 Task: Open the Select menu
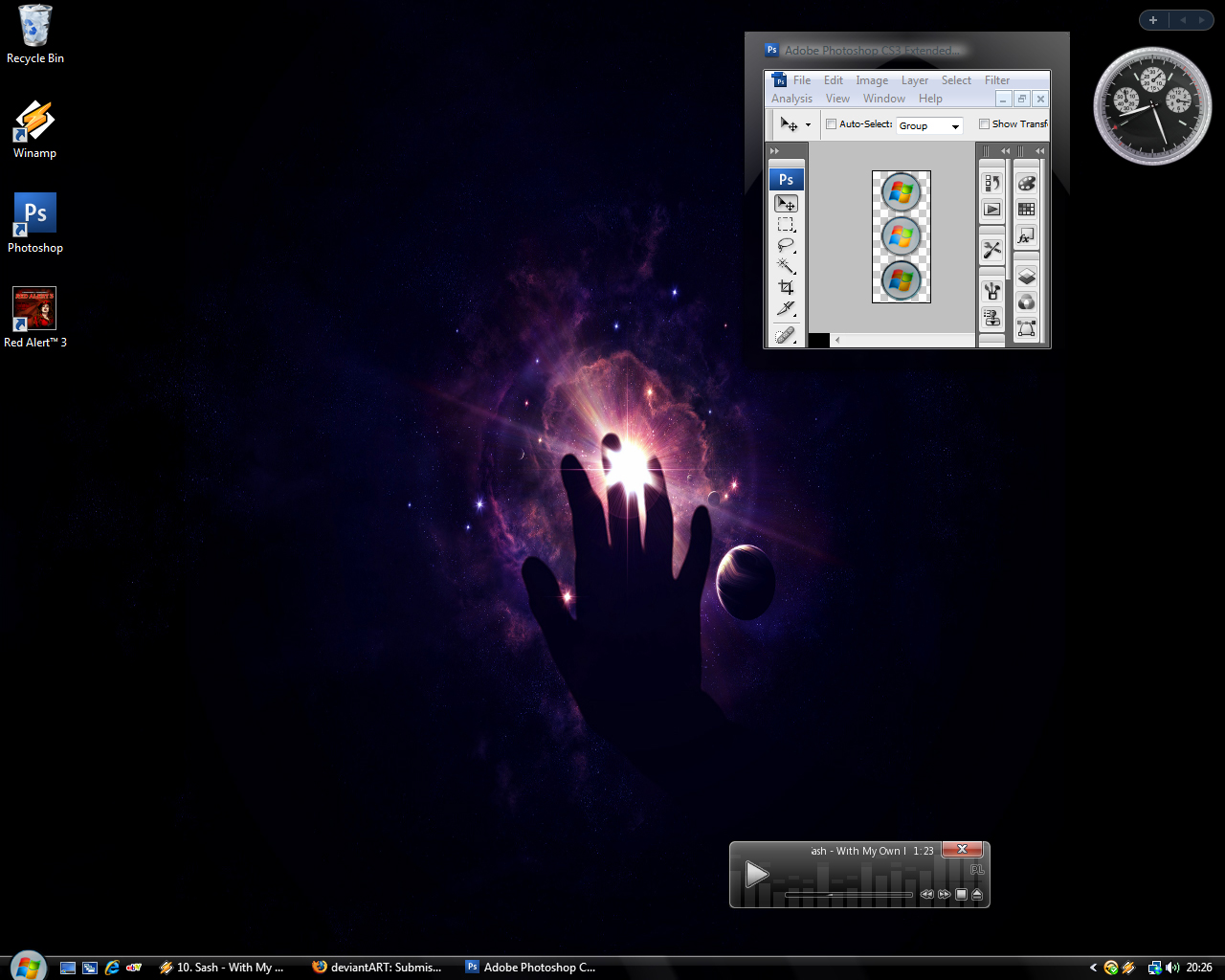pos(956,80)
